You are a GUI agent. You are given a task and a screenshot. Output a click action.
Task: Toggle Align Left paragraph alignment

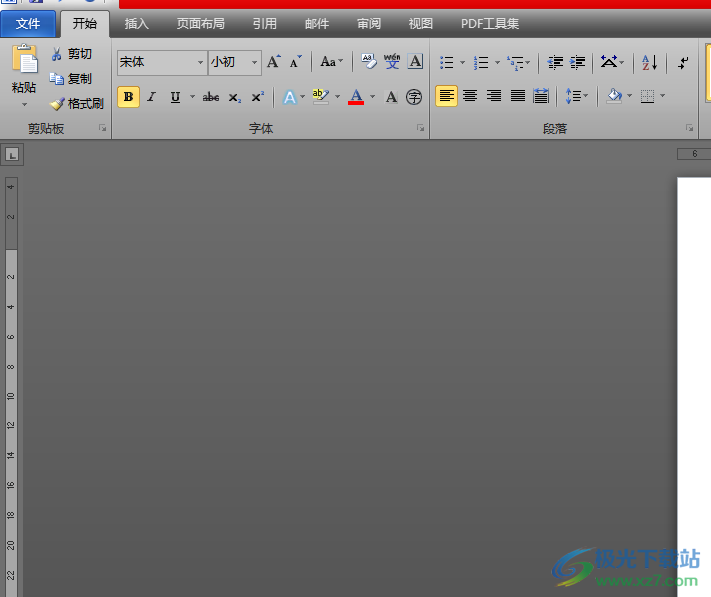pos(447,96)
